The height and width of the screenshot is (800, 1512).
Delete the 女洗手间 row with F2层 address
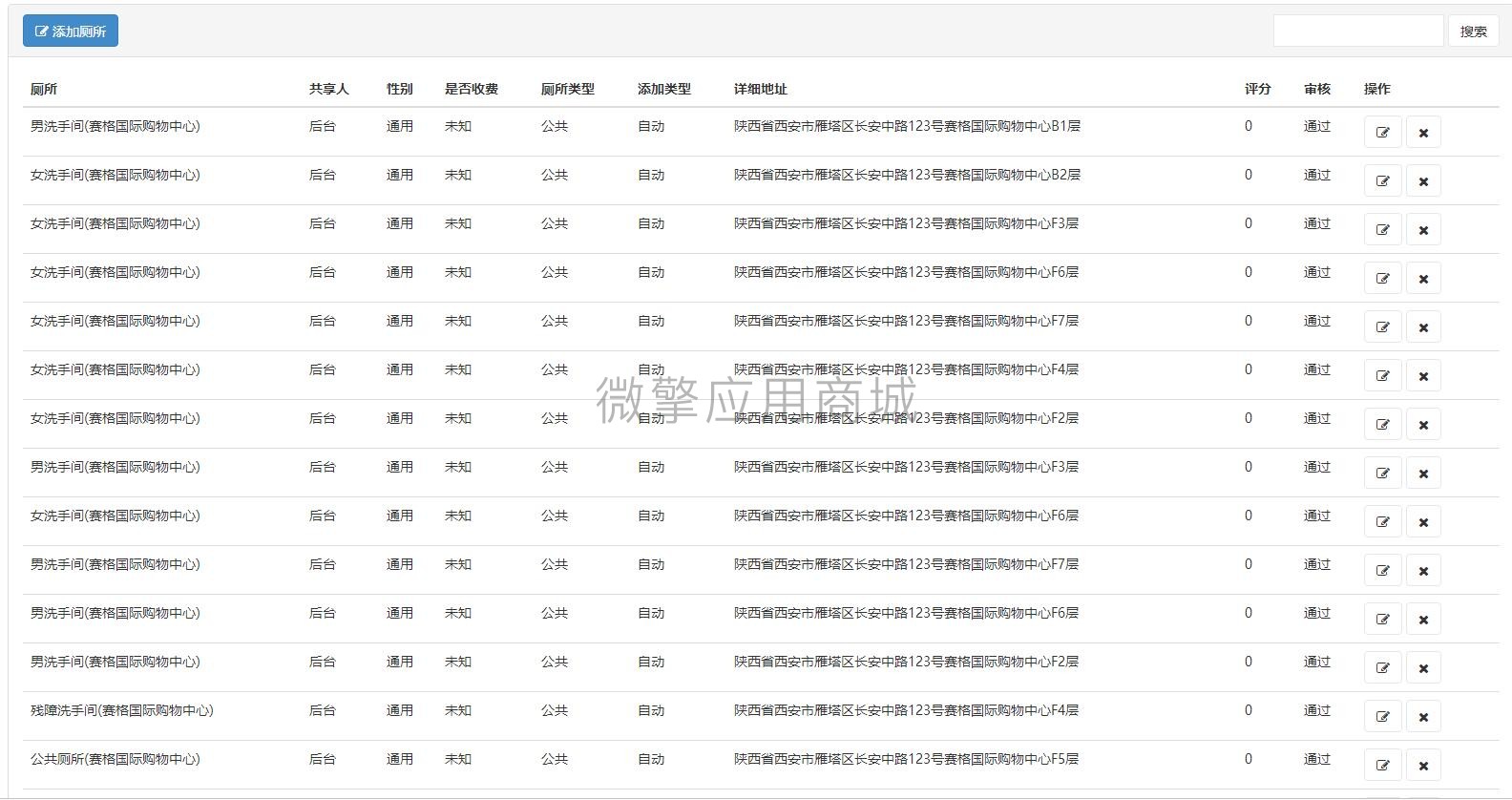1423,425
